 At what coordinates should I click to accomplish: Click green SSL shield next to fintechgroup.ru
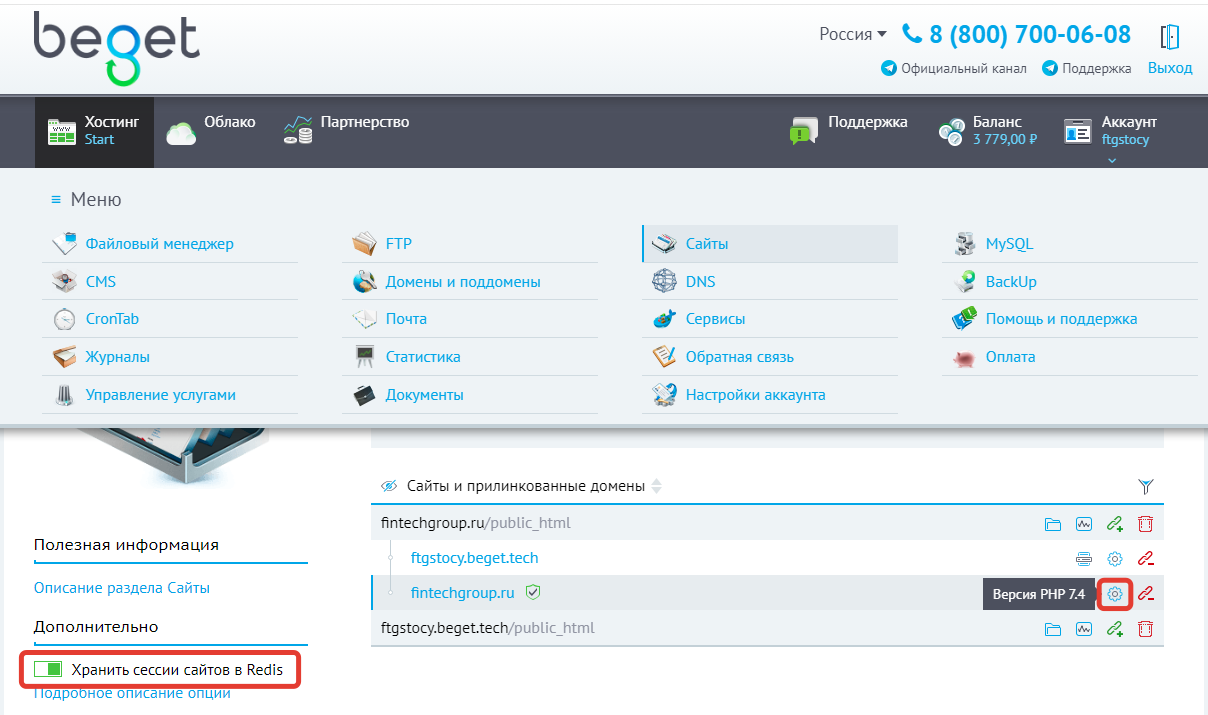533,593
